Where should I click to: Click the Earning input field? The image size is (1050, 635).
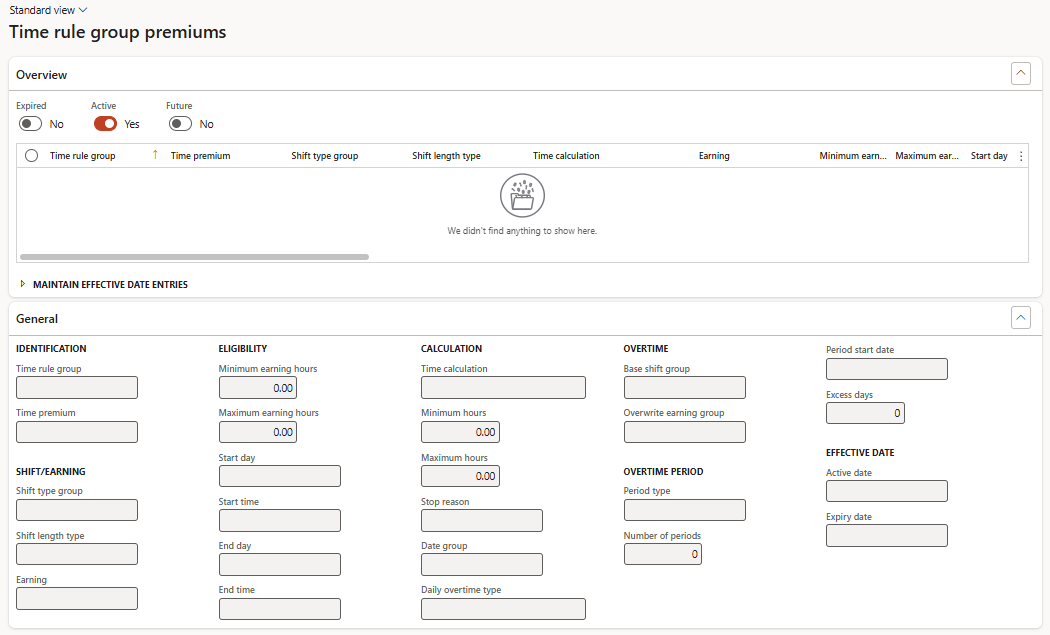click(x=77, y=598)
